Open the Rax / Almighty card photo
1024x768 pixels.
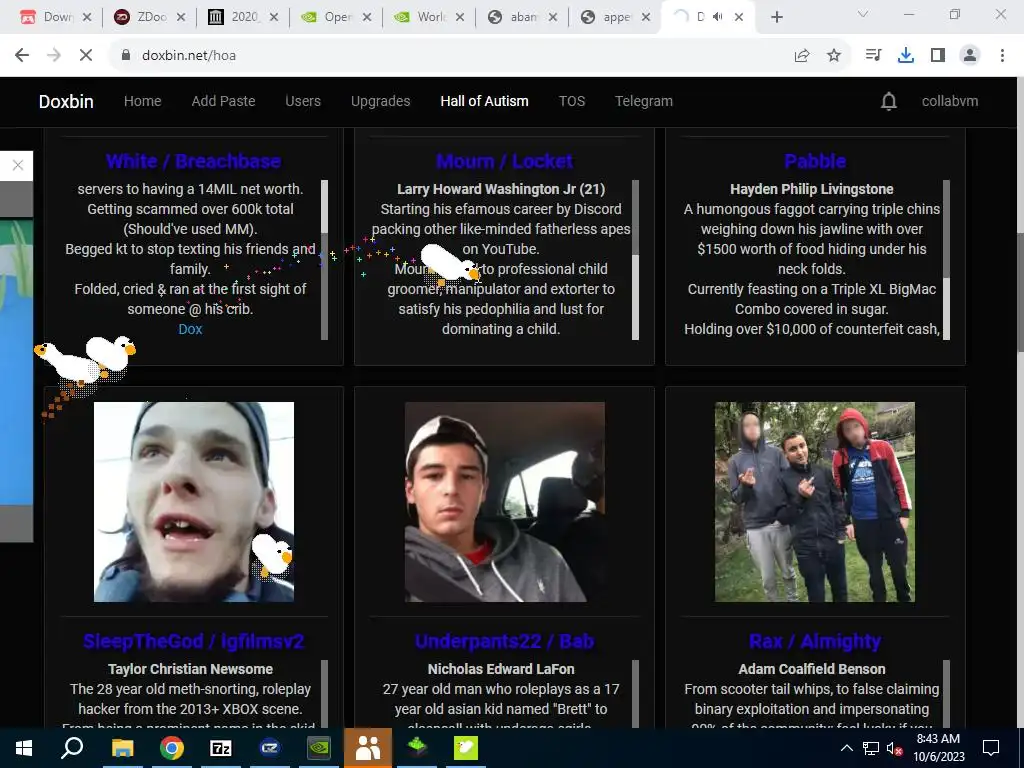click(x=815, y=502)
